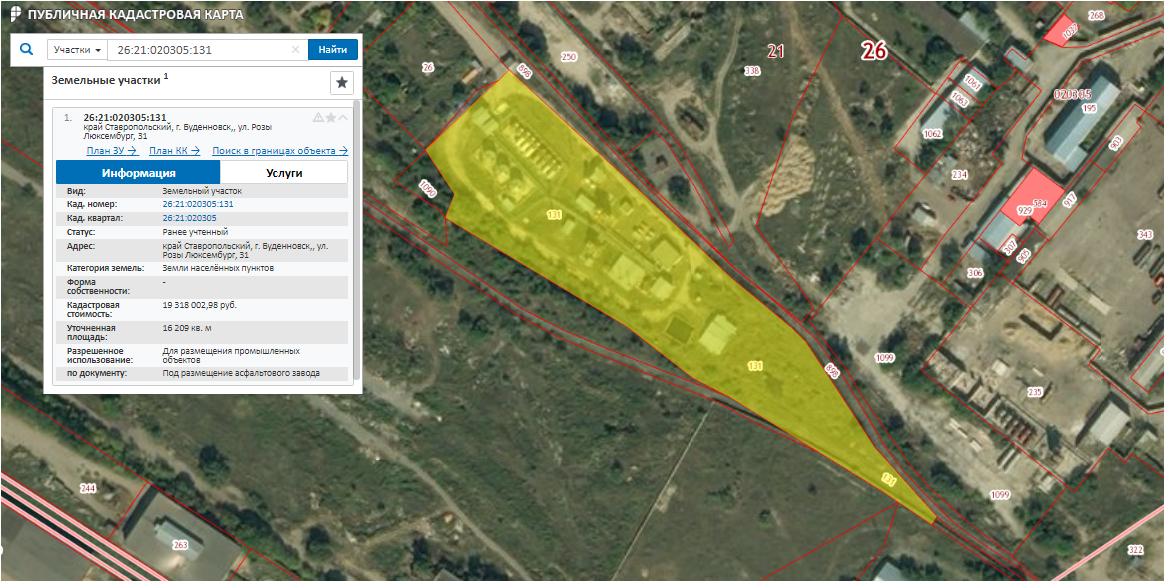Click in the cadastral number search field
Image resolution: width=1165 pixels, height=582 pixels.
(200, 50)
